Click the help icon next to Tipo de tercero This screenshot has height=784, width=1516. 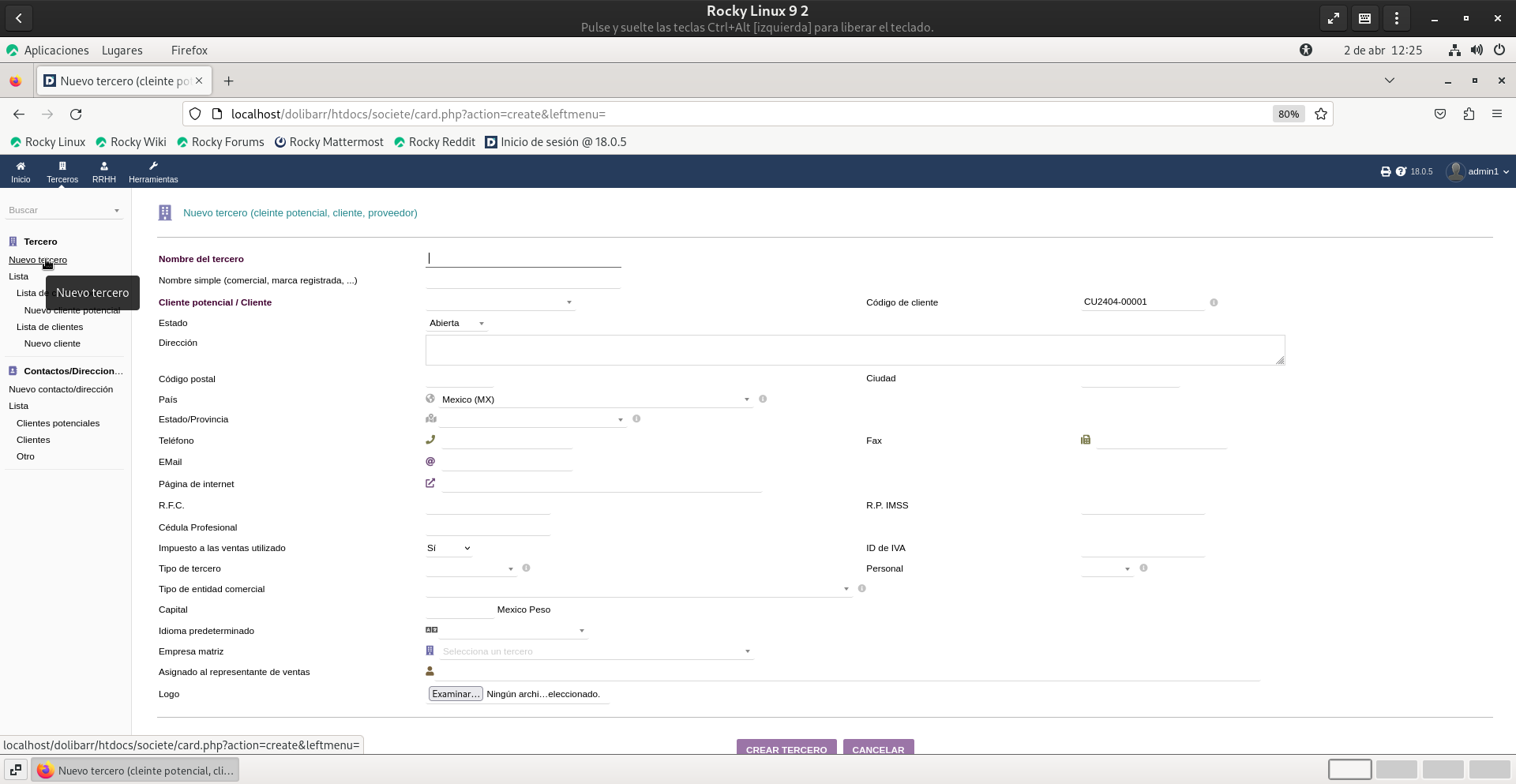(526, 568)
